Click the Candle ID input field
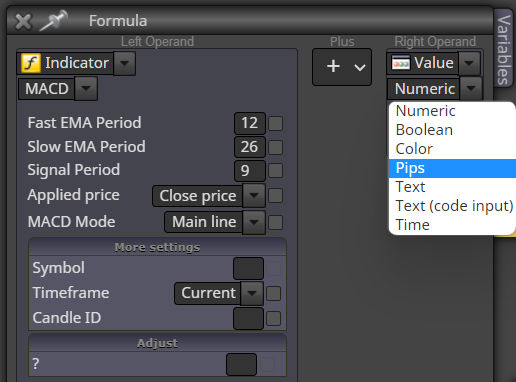516x382 pixels. coord(249,319)
